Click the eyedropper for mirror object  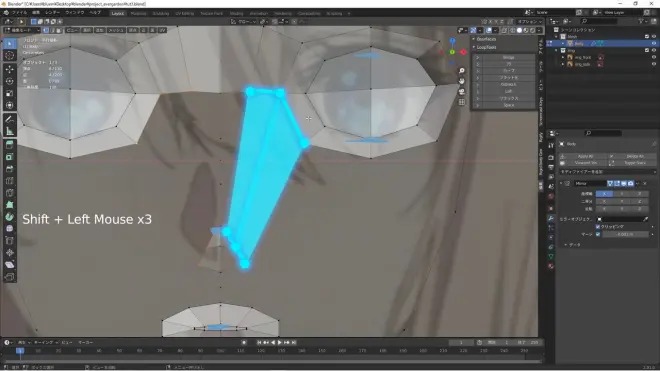click(646, 219)
